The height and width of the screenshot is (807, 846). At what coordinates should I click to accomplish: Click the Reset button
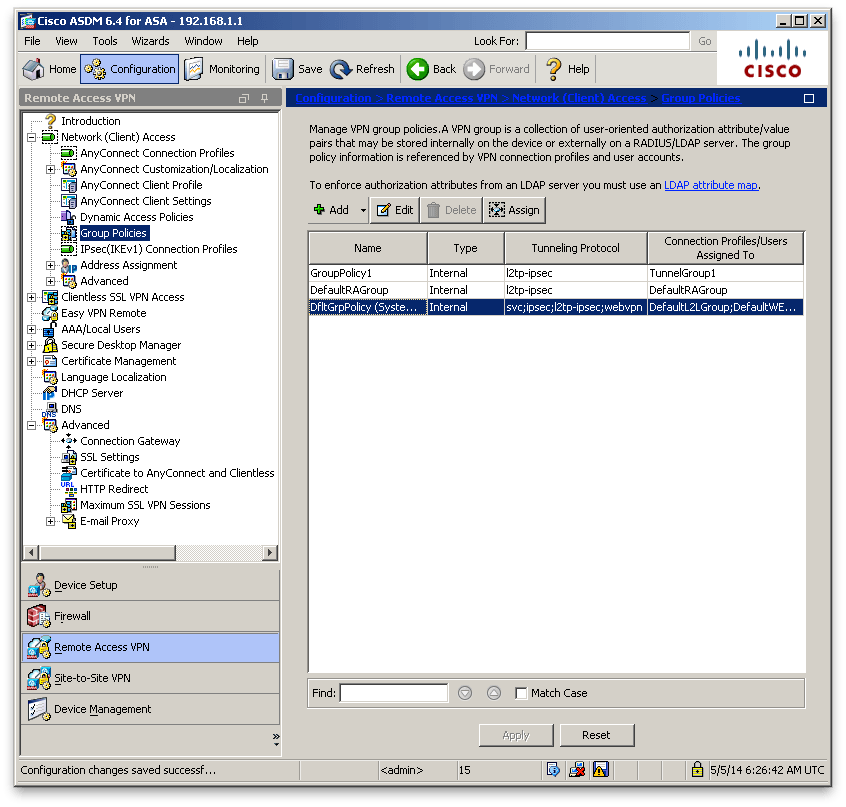pyautogui.click(x=597, y=735)
